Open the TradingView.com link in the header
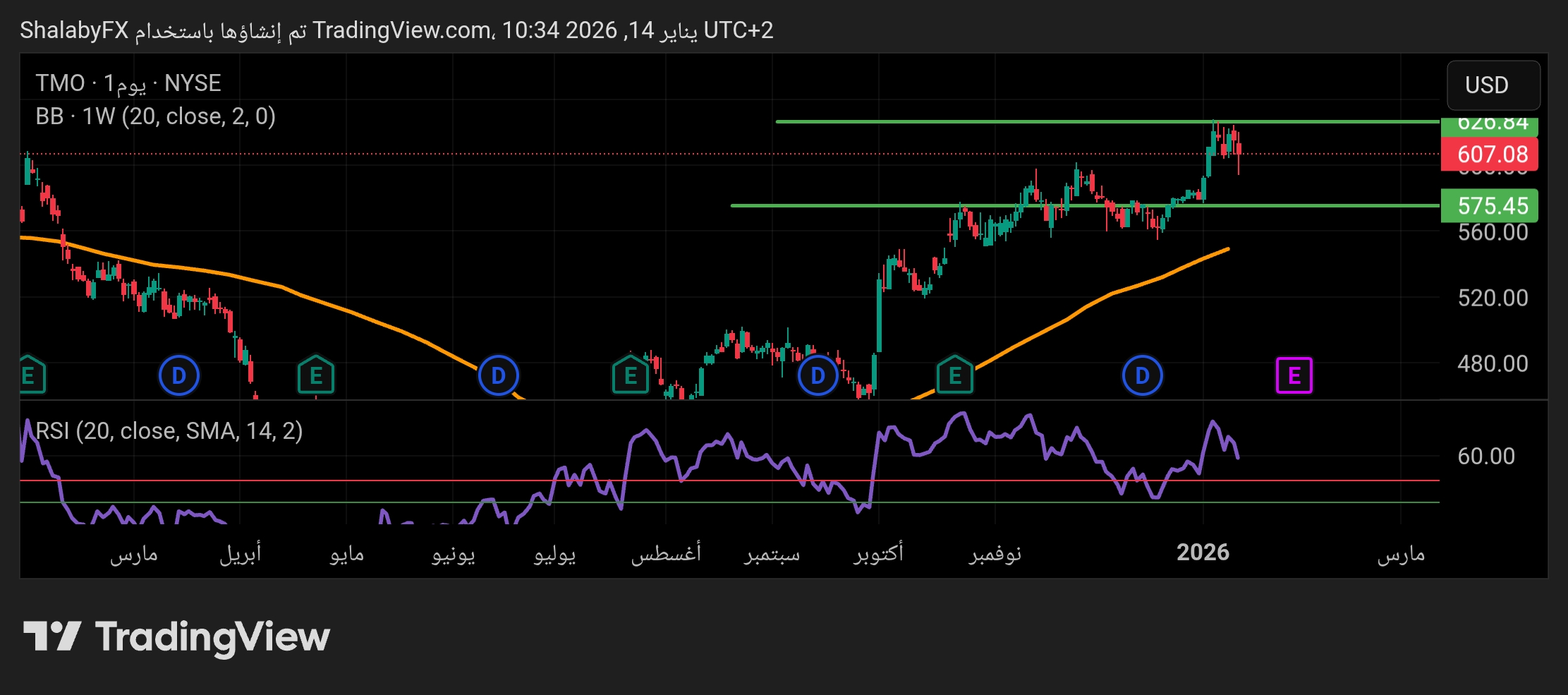Viewport: 1568px width, 695px height. pos(402,30)
